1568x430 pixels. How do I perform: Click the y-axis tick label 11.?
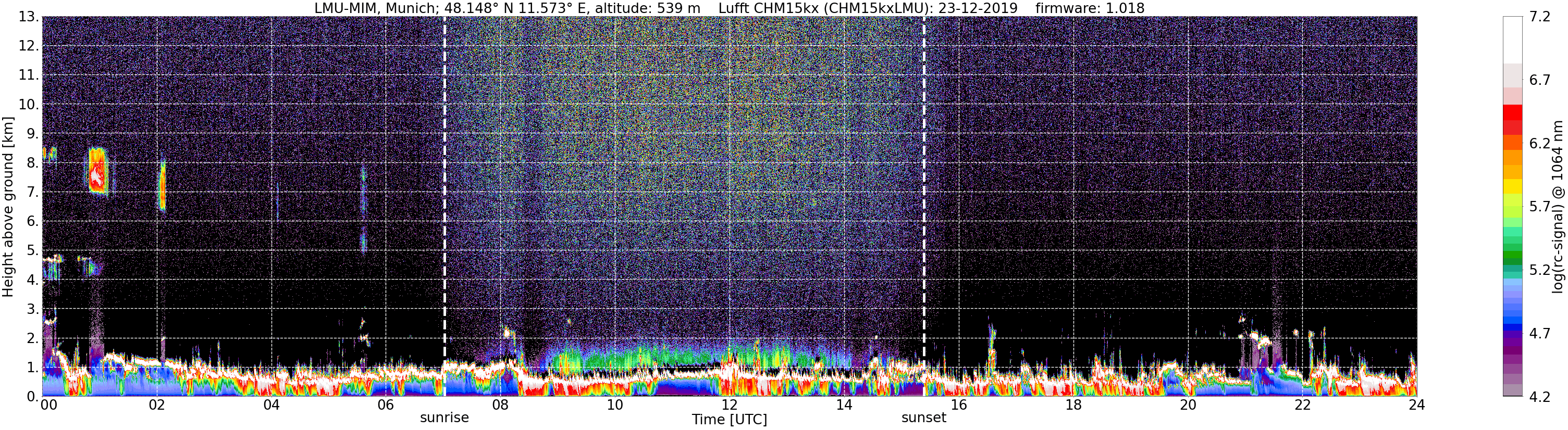click(x=29, y=75)
